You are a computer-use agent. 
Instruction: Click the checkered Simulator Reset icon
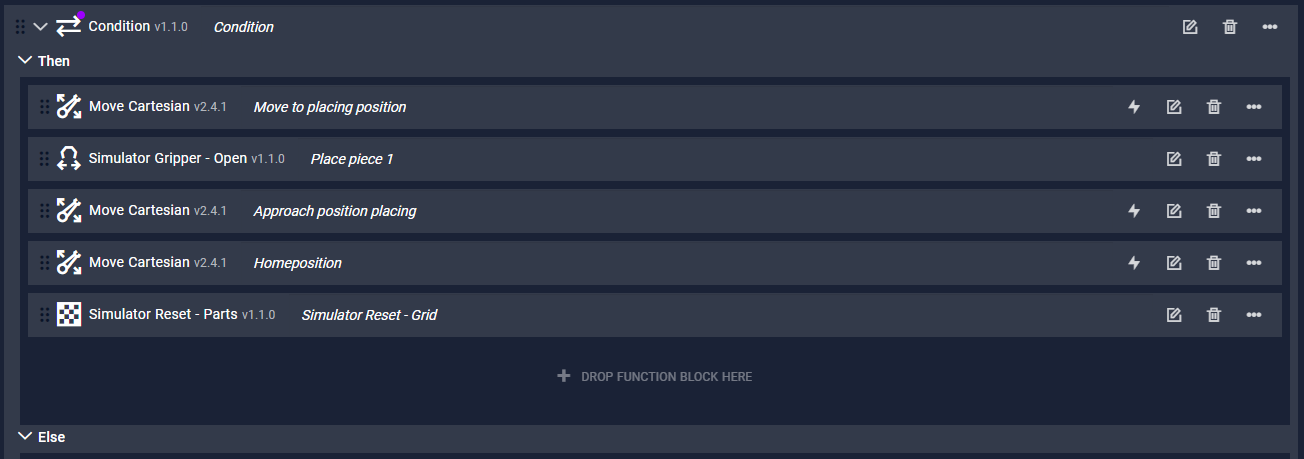coord(69,314)
